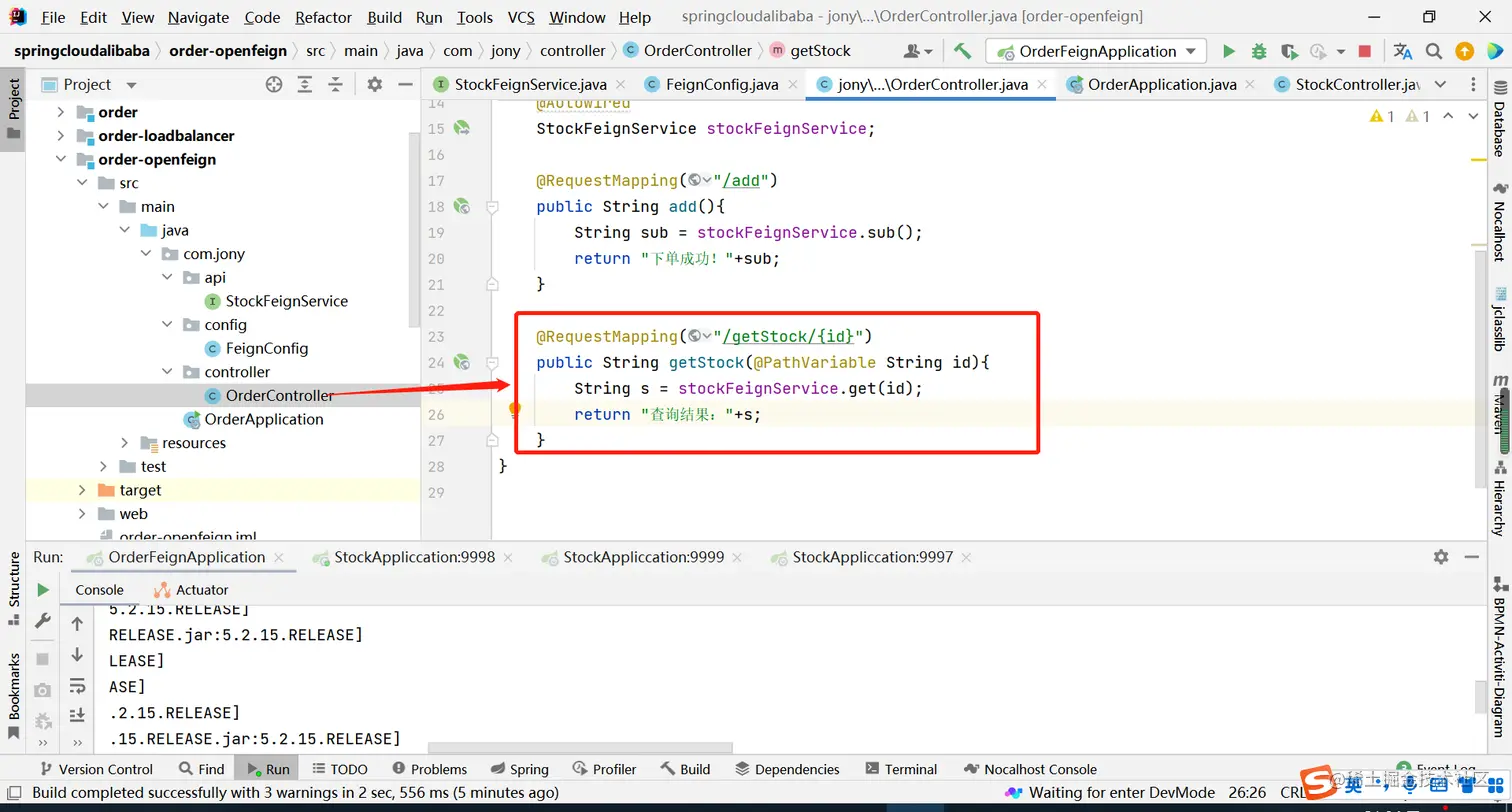Collapse the order-openfeign module node
1512x812 pixels.
point(61,159)
